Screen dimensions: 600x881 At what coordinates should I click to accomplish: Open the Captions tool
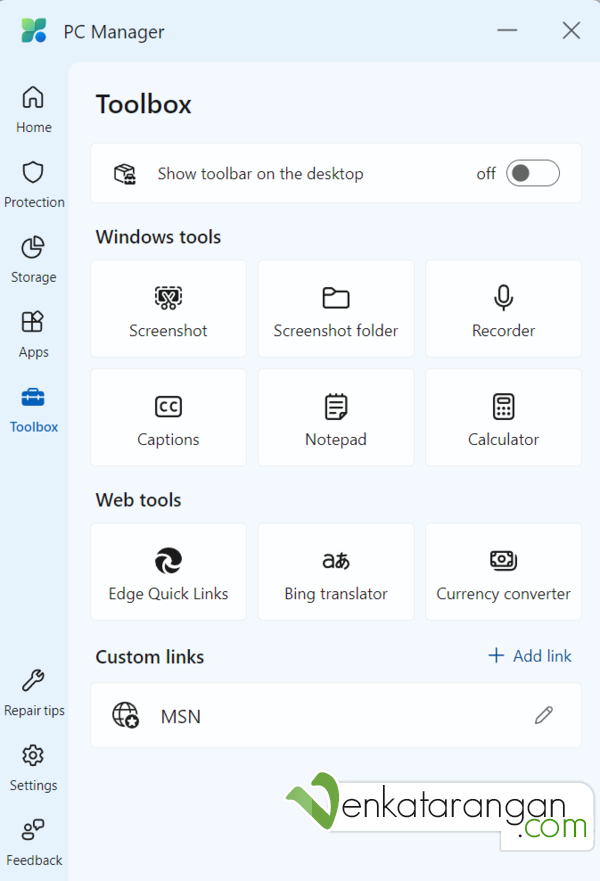point(168,417)
